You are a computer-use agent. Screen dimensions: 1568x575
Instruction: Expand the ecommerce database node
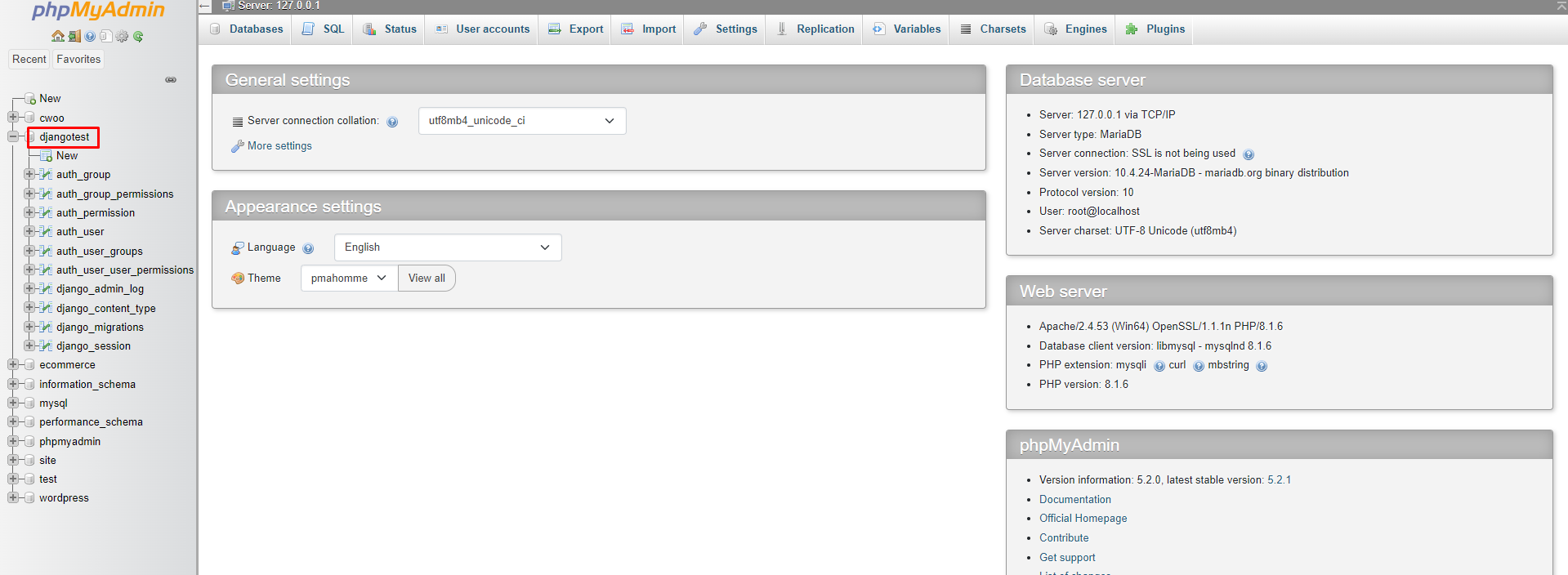pyautogui.click(x=13, y=364)
